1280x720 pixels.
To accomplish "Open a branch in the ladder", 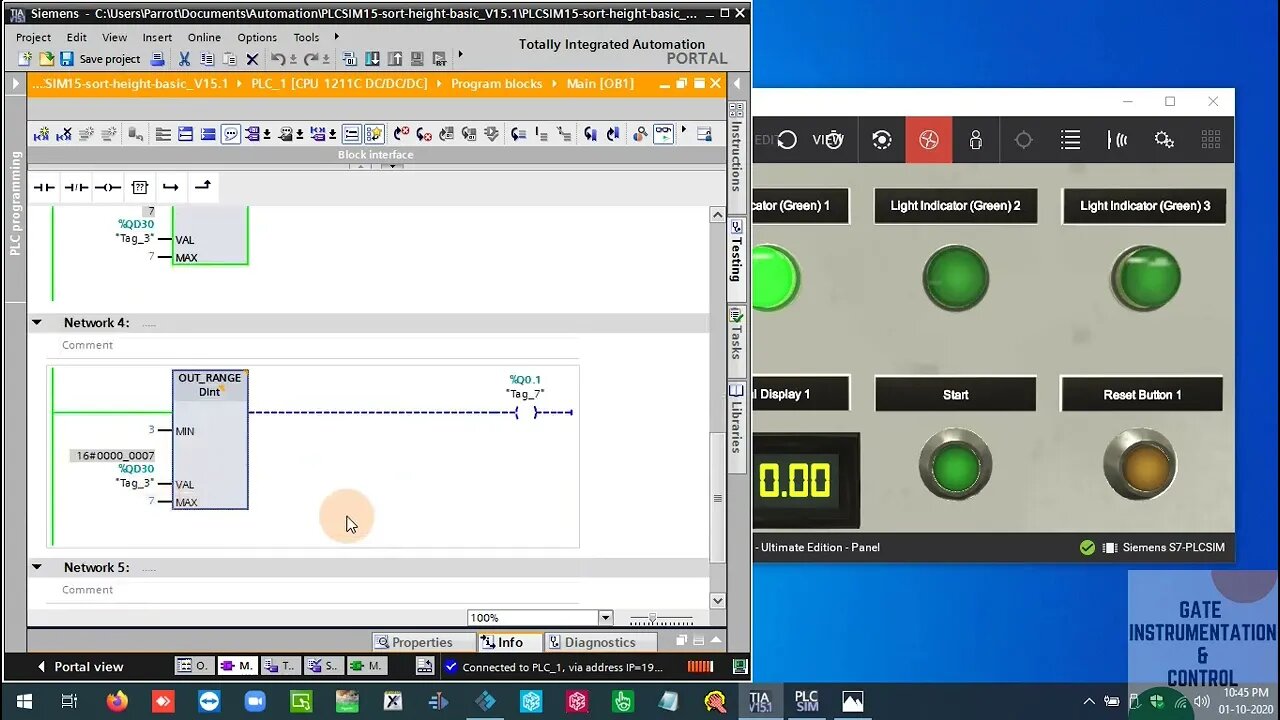I will 171,187.
